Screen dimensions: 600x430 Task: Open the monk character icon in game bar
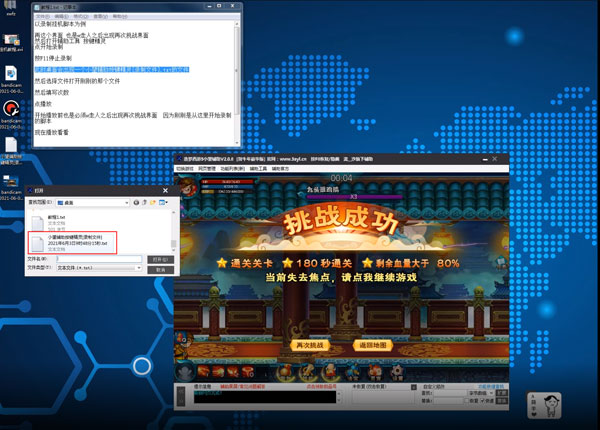tap(330, 371)
